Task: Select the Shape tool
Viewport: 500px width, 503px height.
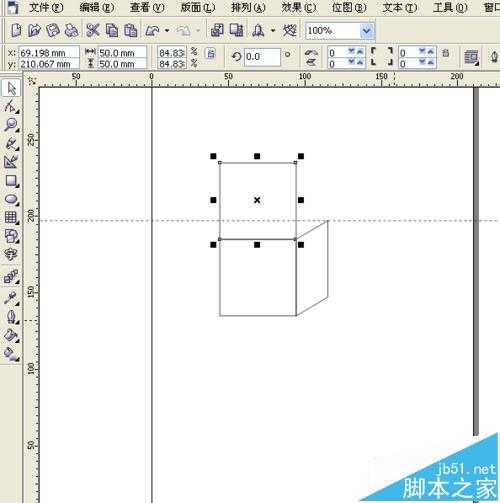Action: 11,107
